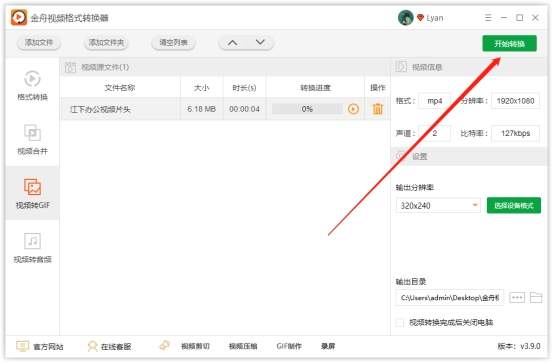The height and width of the screenshot is (364, 553).
Task: Click the 清空列表 button
Action: point(173,43)
